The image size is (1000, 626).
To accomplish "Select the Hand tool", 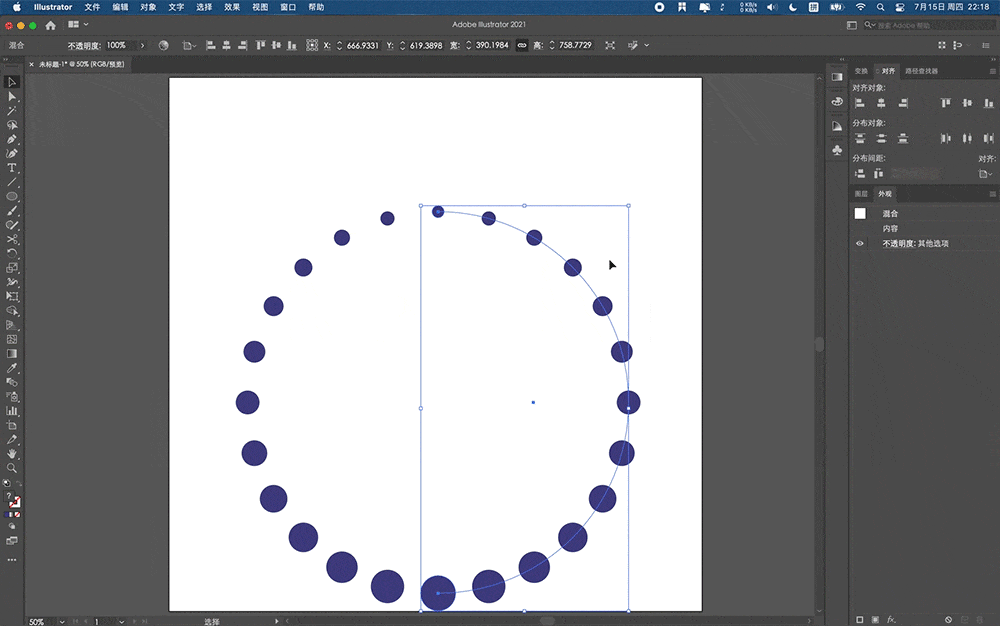I will pyautogui.click(x=11, y=454).
